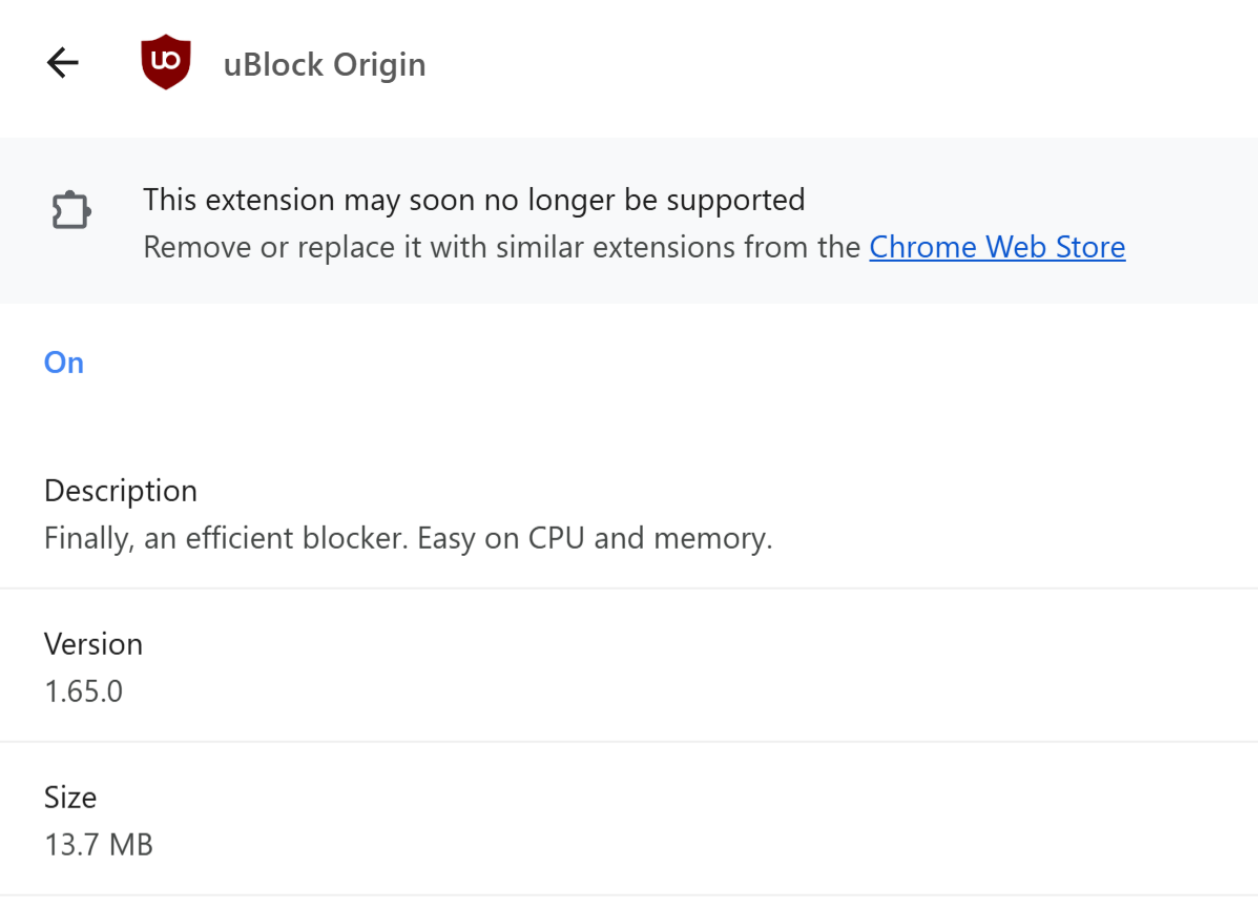Viewport: 1258px width, 900px height.
Task: Select the "may soon no longer be supported" warning
Action: (474, 200)
